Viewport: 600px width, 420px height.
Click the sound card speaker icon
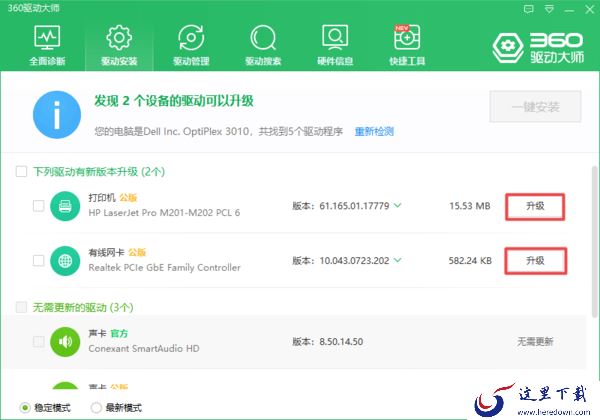click(65, 342)
